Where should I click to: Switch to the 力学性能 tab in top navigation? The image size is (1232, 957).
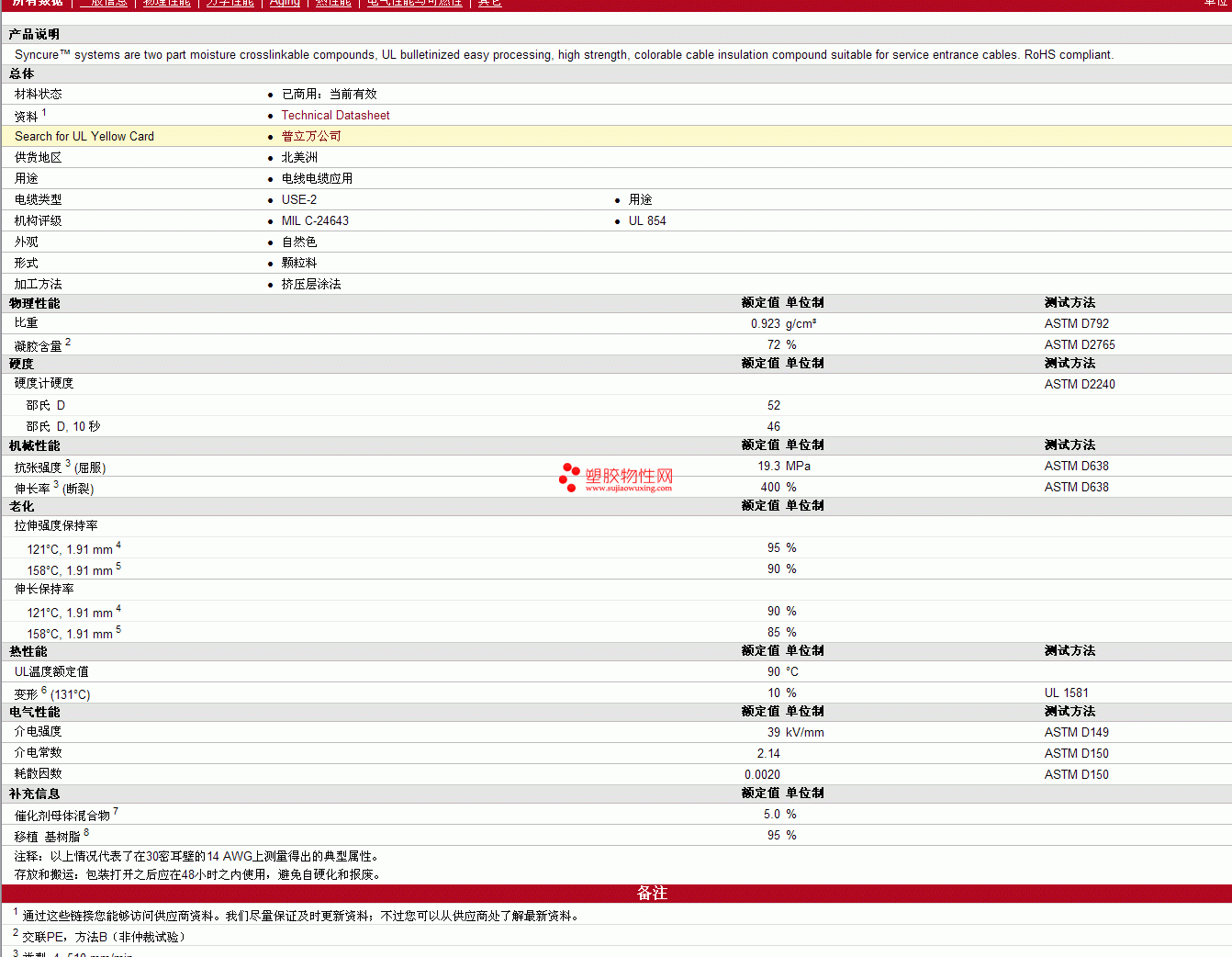(230, 3)
